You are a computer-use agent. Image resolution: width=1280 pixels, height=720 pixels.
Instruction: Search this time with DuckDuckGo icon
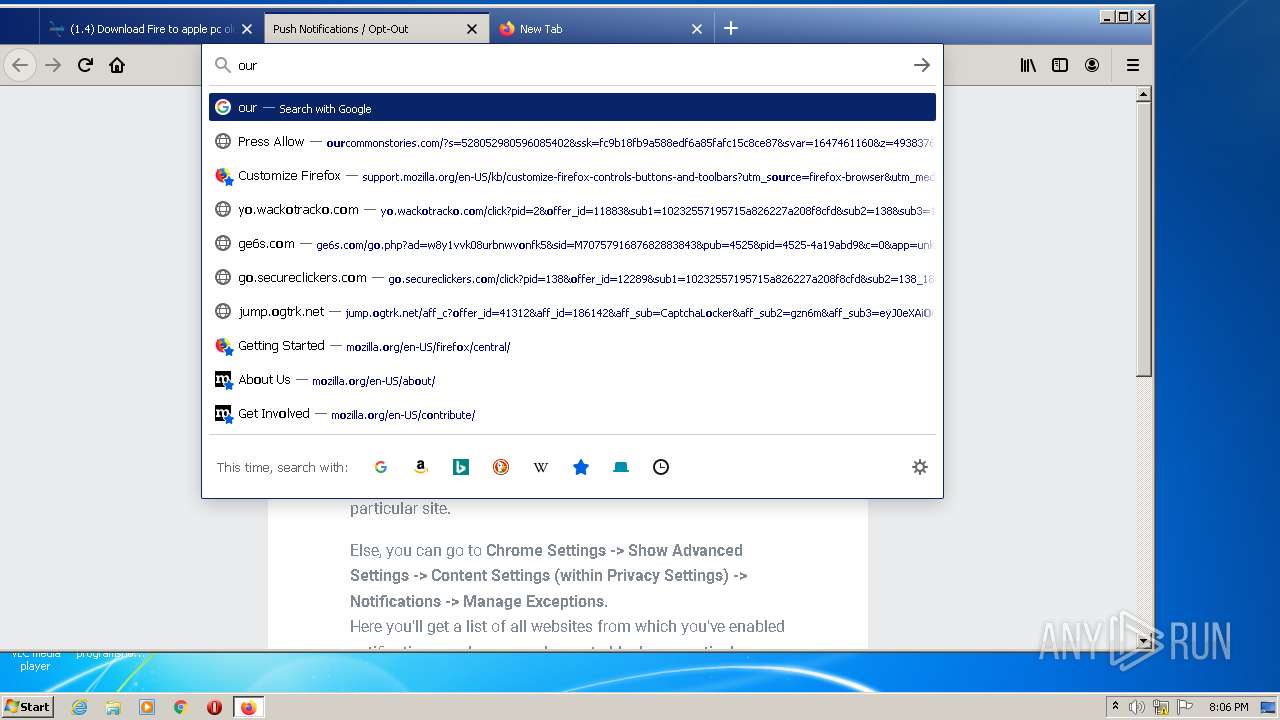501,467
